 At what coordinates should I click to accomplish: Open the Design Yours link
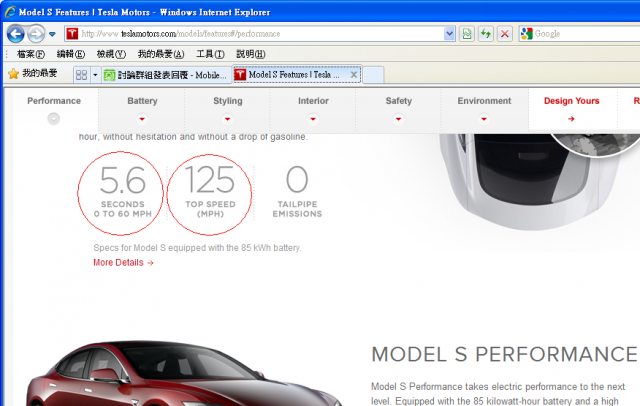pyautogui.click(x=571, y=101)
